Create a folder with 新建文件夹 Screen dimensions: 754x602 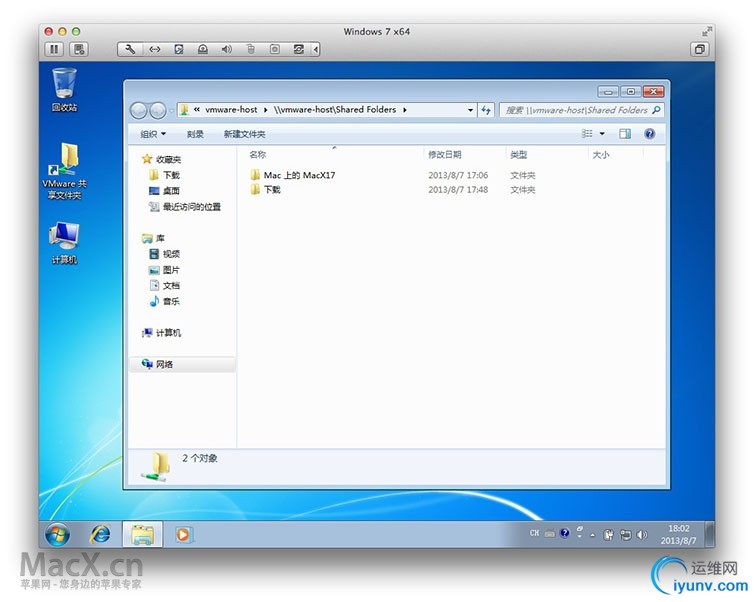click(244, 134)
